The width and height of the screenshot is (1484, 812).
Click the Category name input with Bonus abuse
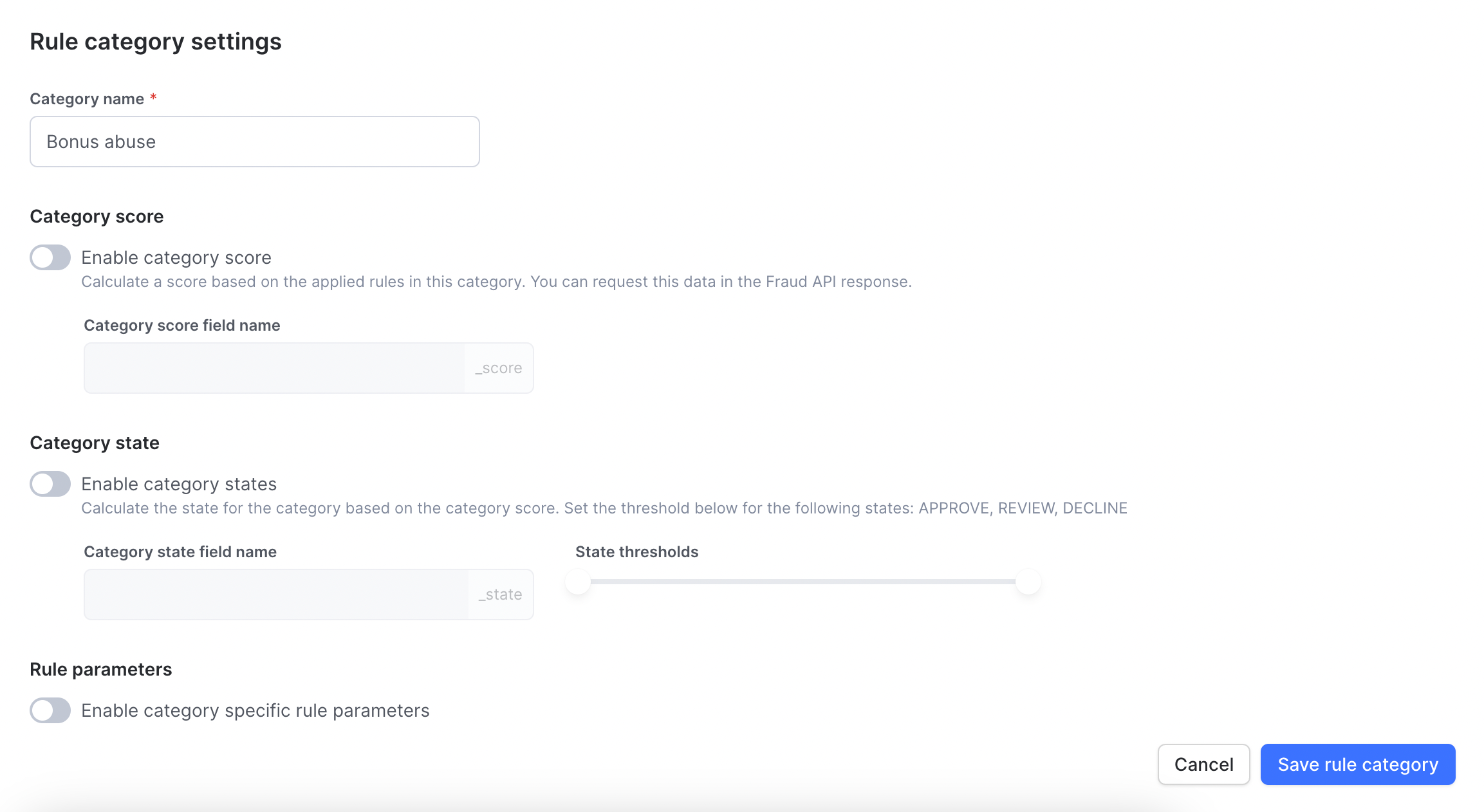pos(255,142)
